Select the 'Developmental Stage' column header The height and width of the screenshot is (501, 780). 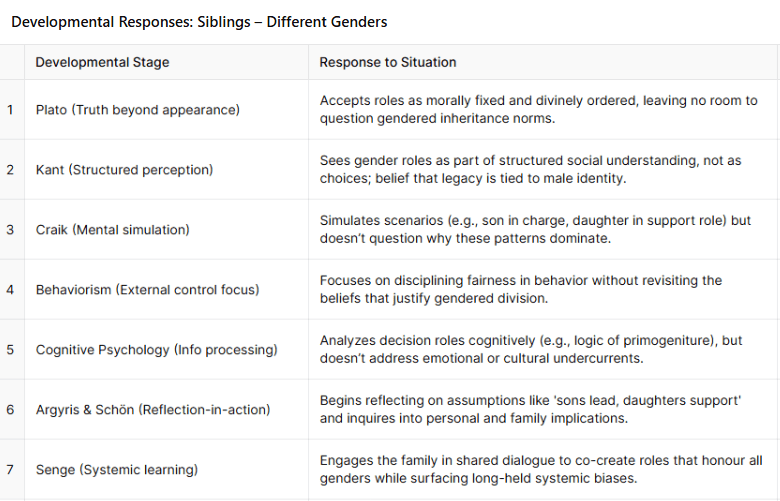pos(102,62)
